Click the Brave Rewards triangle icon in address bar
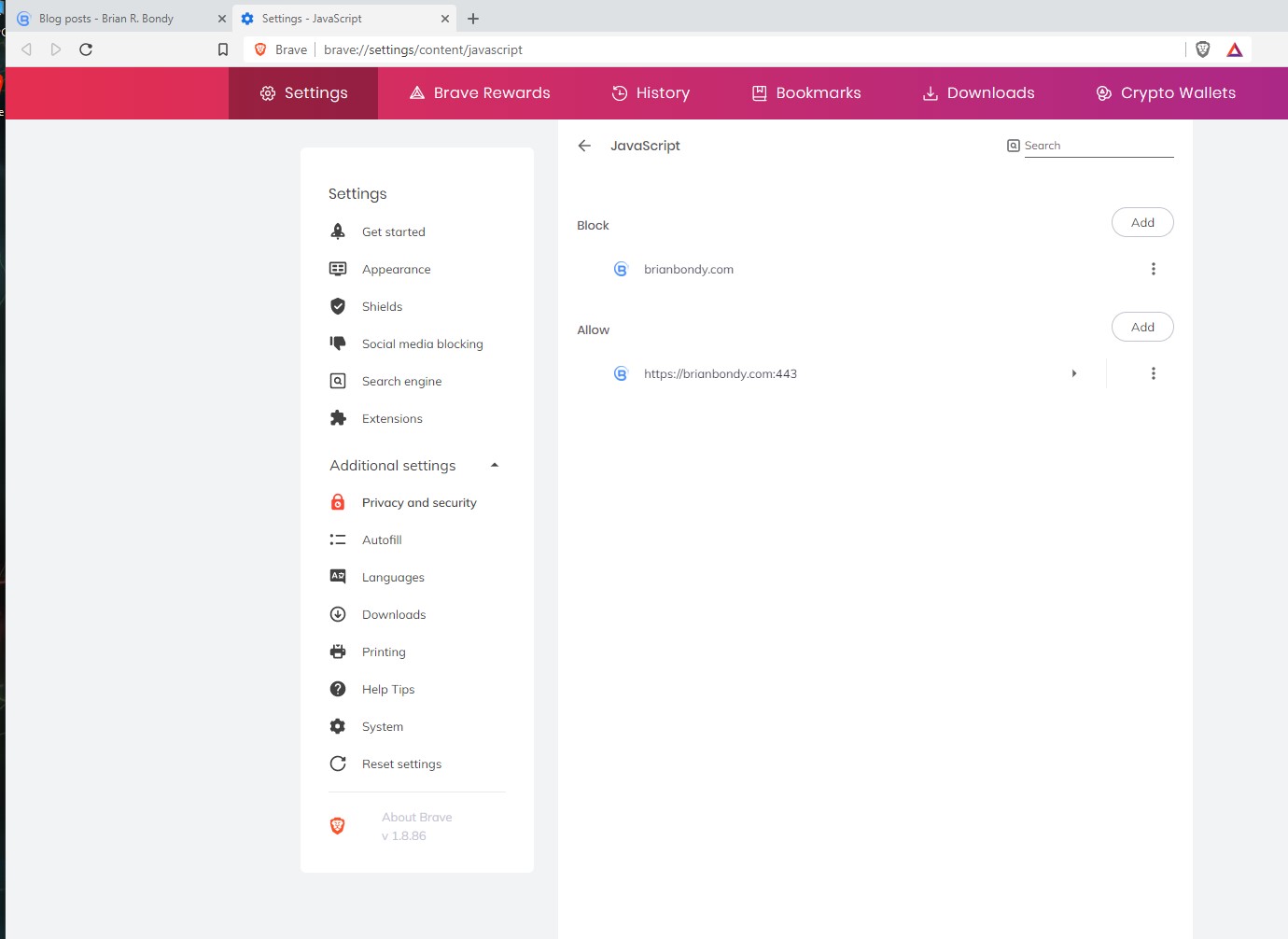The image size is (1288, 939). coord(1235,49)
